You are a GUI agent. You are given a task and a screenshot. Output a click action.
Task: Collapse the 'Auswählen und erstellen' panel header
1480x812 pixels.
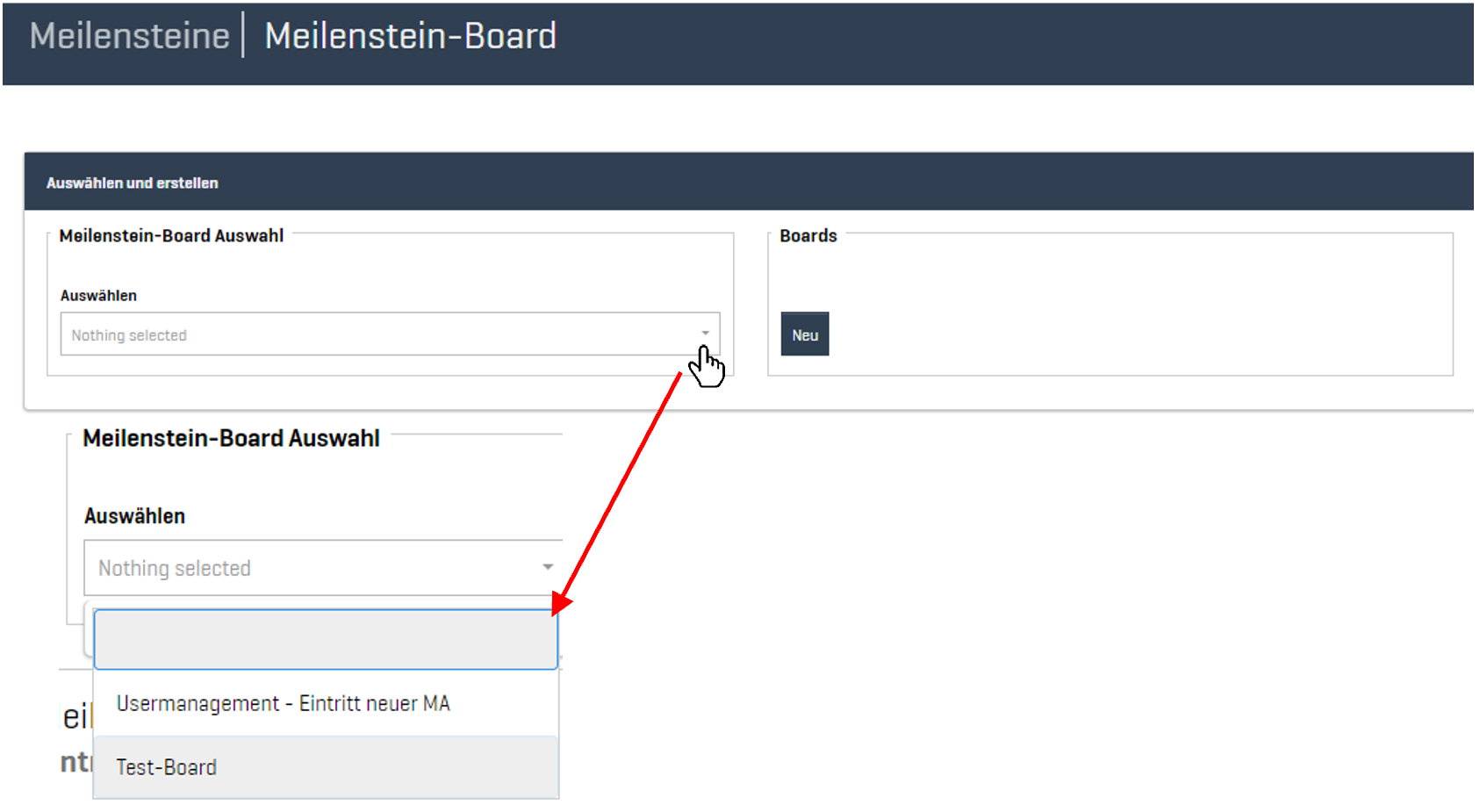point(133,183)
